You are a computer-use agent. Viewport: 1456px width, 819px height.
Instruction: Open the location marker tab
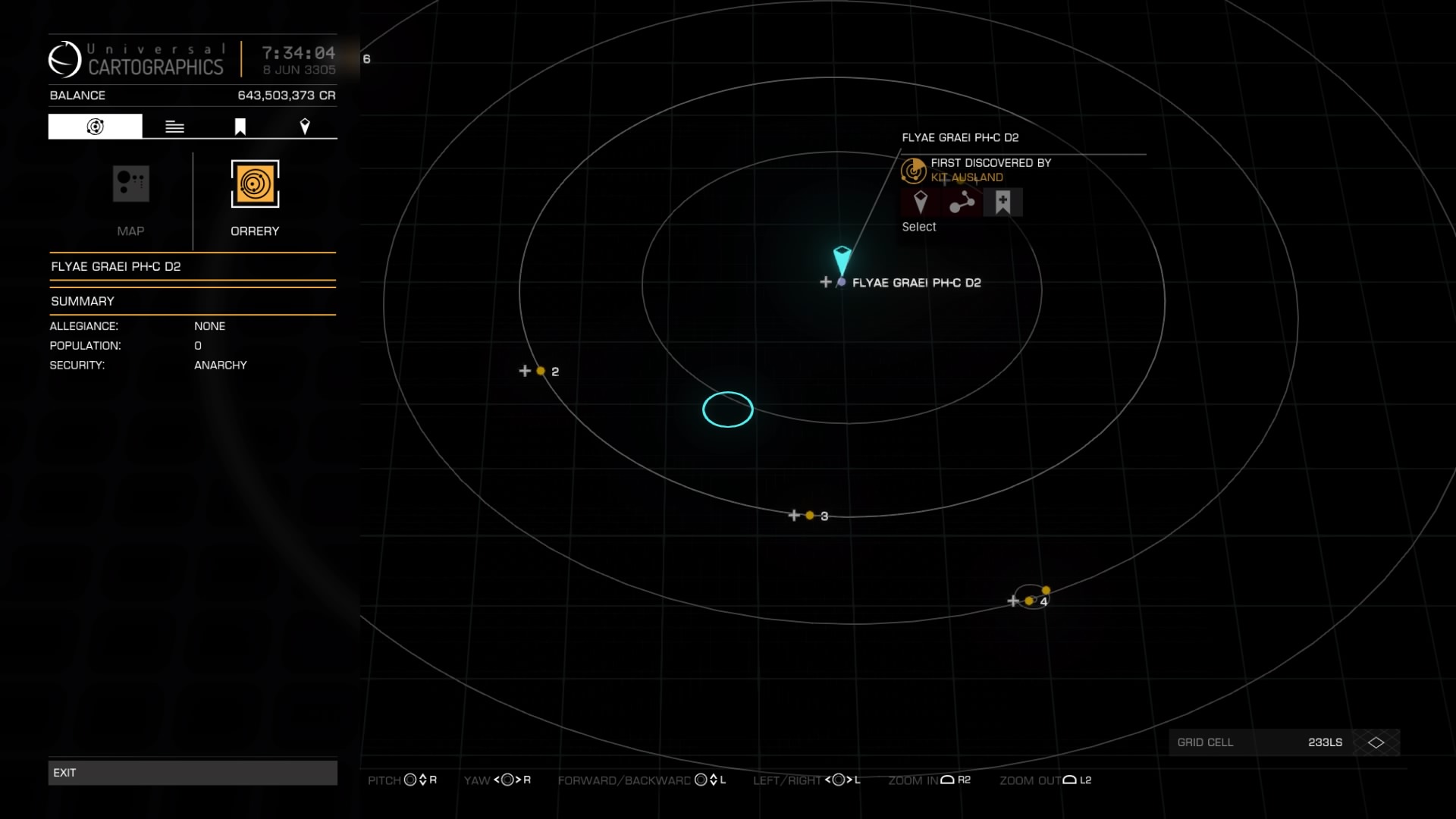click(305, 127)
